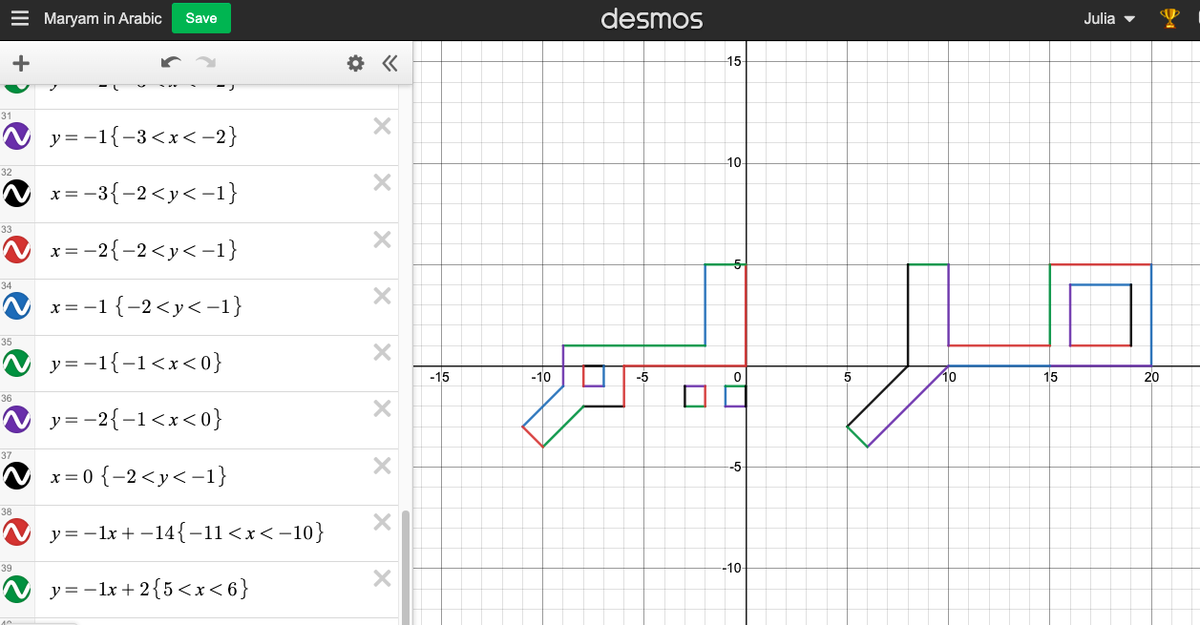The width and height of the screenshot is (1200, 625).
Task: Delete expression 33 x=-2{-2<y<-1}
Action: click(381, 239)
